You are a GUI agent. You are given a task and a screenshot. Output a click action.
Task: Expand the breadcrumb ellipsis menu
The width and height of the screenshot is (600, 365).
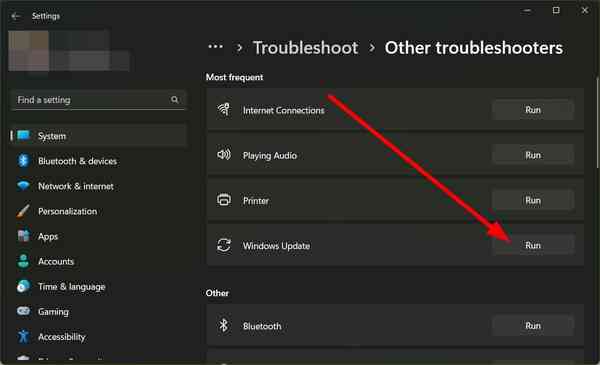215,47
